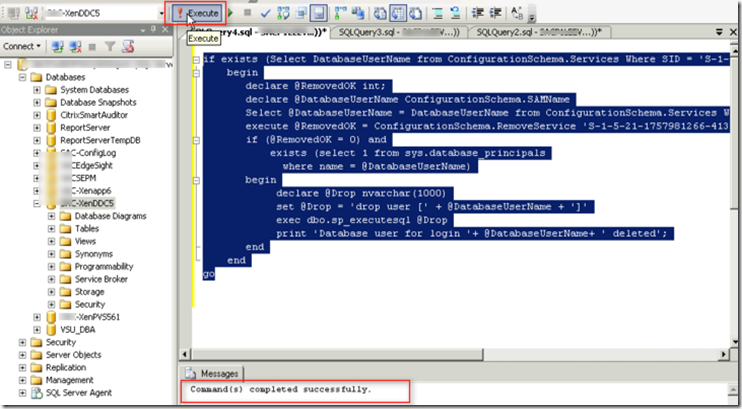Image resolution: width=742 pixels, height=409 pixels.
Task: Specify values for template parameters icon
Action: coord(517,13)
